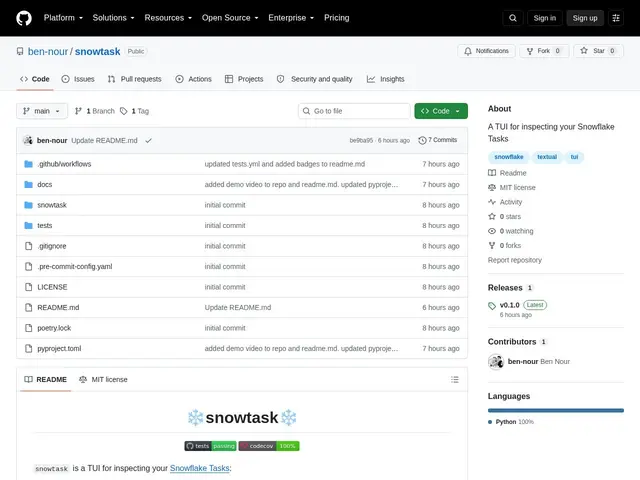Screen dimensions: 640x480
Task: Open the 7 Commits link
Action: [x=438, y=140]
